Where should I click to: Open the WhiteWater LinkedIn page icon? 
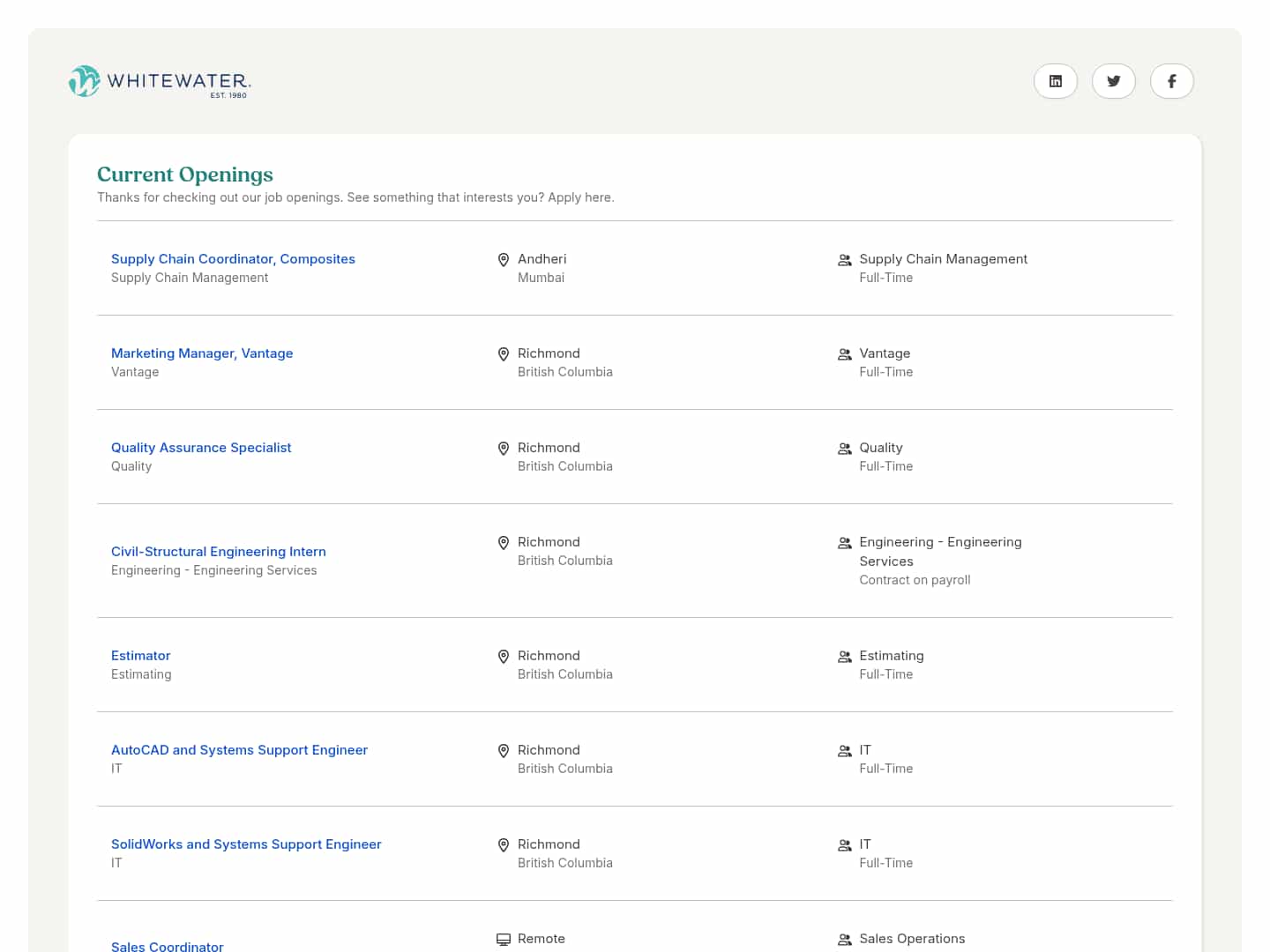point(1055,81)
